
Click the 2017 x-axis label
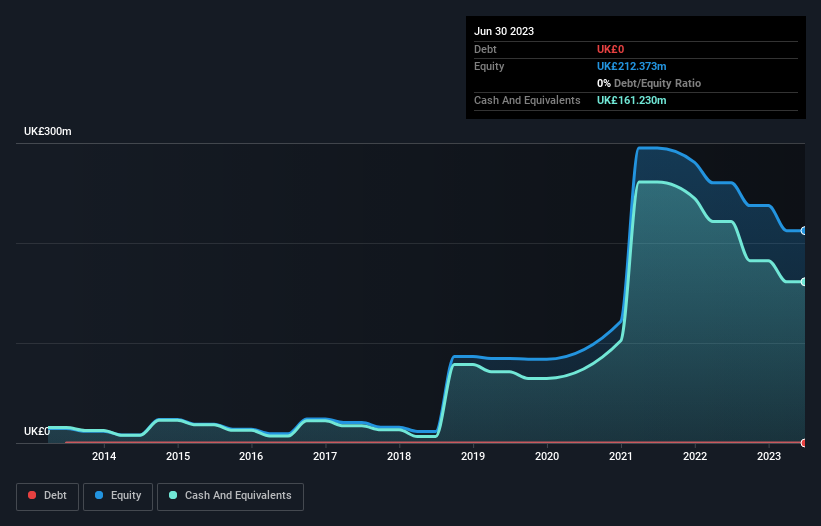click(325, 456)
